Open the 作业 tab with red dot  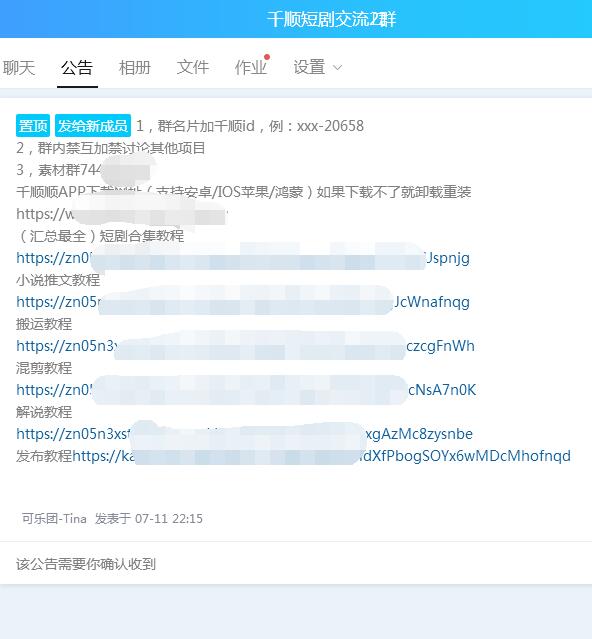pyautogui.click(x=251, y=67)
